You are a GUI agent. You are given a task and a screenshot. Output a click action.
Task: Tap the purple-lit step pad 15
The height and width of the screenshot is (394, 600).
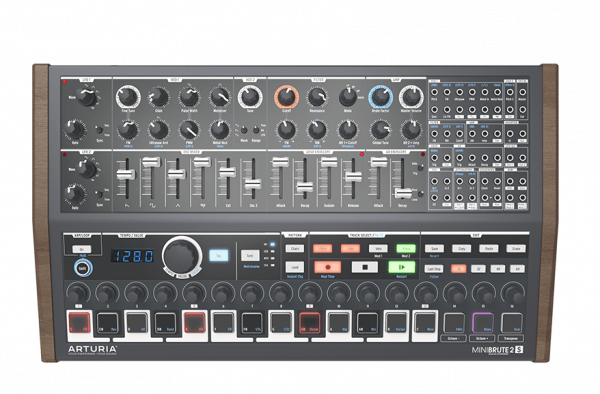tap(483, 323)
